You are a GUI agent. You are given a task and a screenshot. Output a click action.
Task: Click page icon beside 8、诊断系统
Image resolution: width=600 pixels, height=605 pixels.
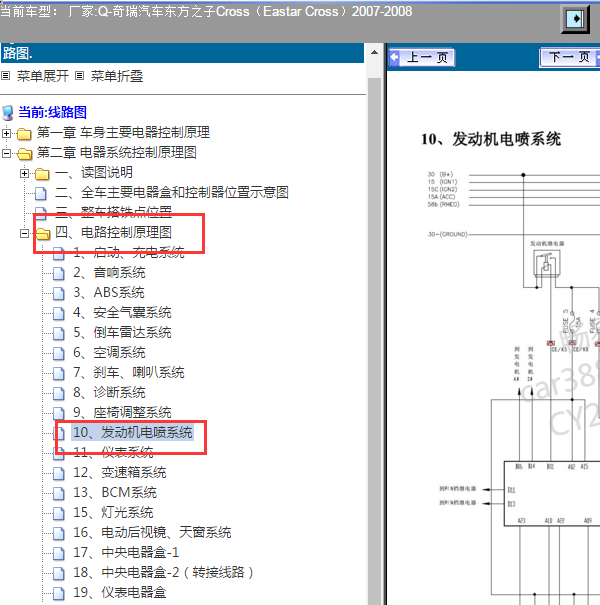[x=59, y=394]
